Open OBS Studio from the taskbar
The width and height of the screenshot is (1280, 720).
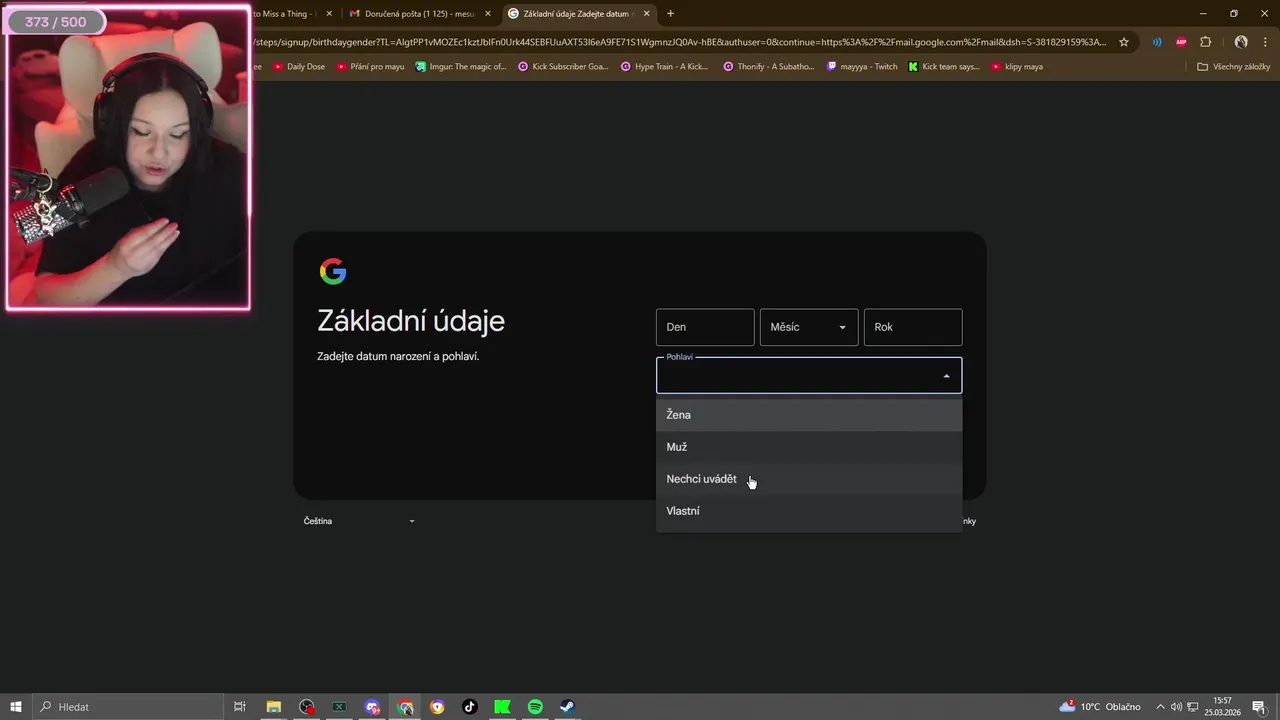click(x=306, y=707)
